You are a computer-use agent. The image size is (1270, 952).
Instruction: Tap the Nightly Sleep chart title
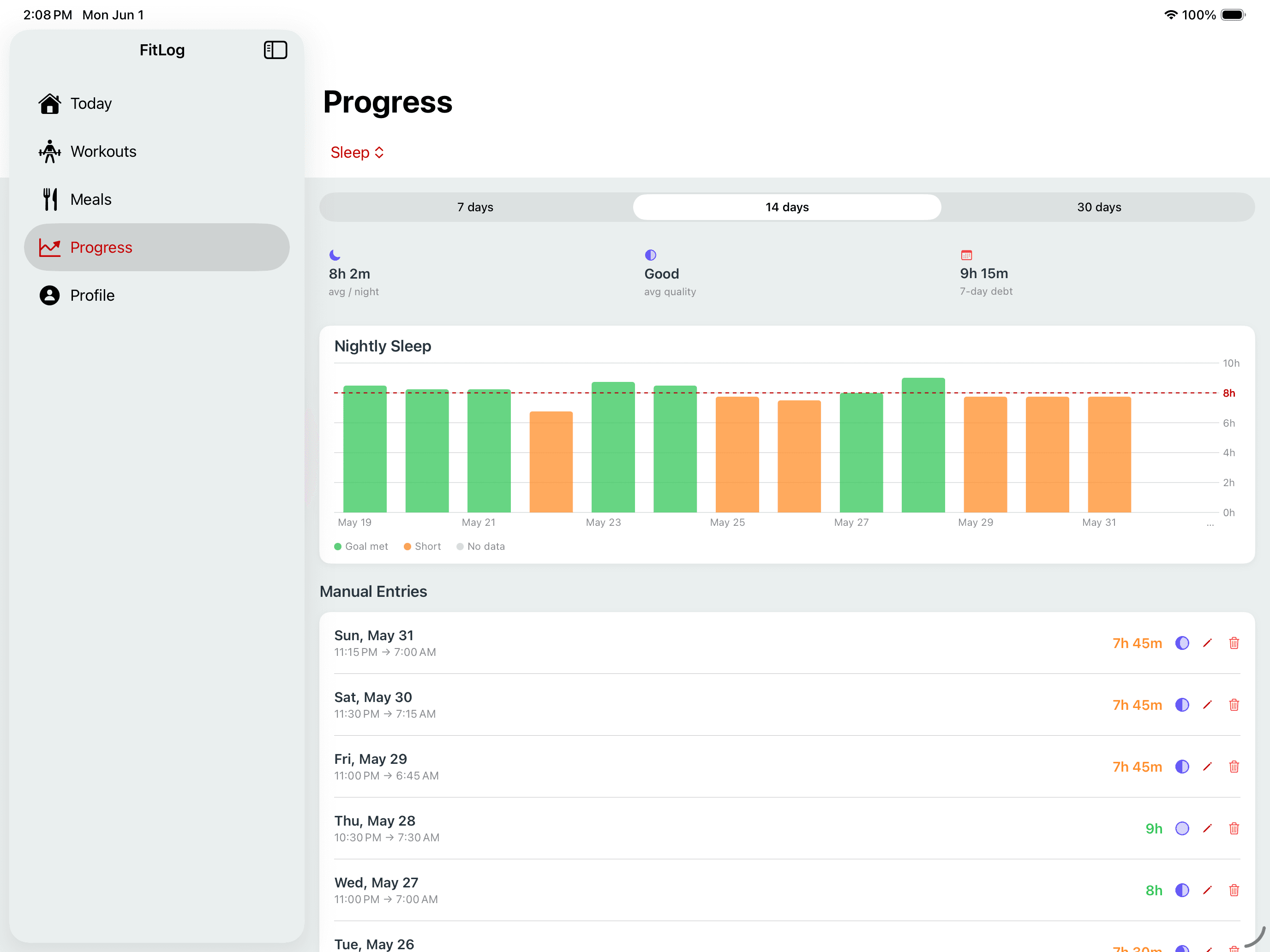(383, 346)
